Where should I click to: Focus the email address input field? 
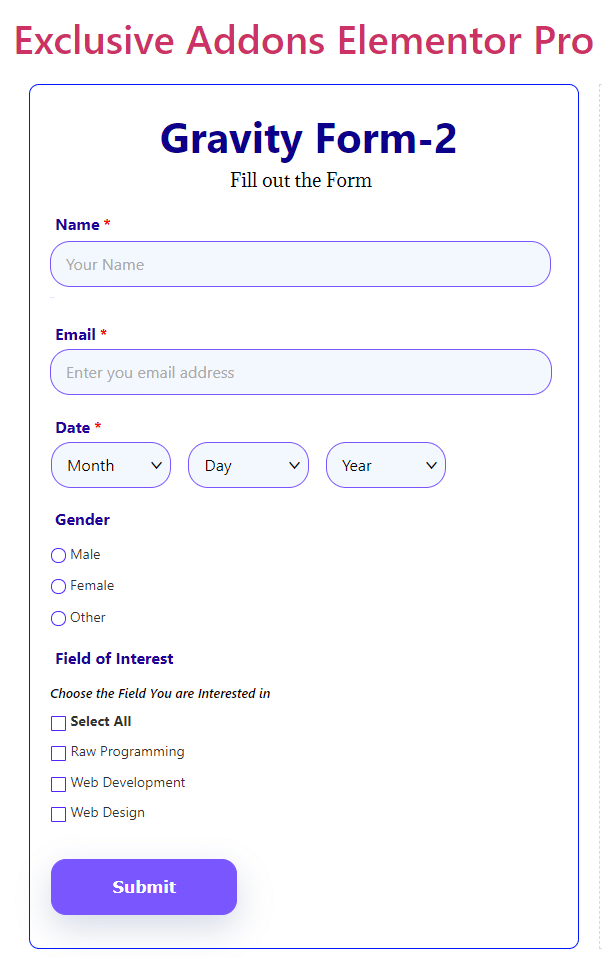[301, 372]
